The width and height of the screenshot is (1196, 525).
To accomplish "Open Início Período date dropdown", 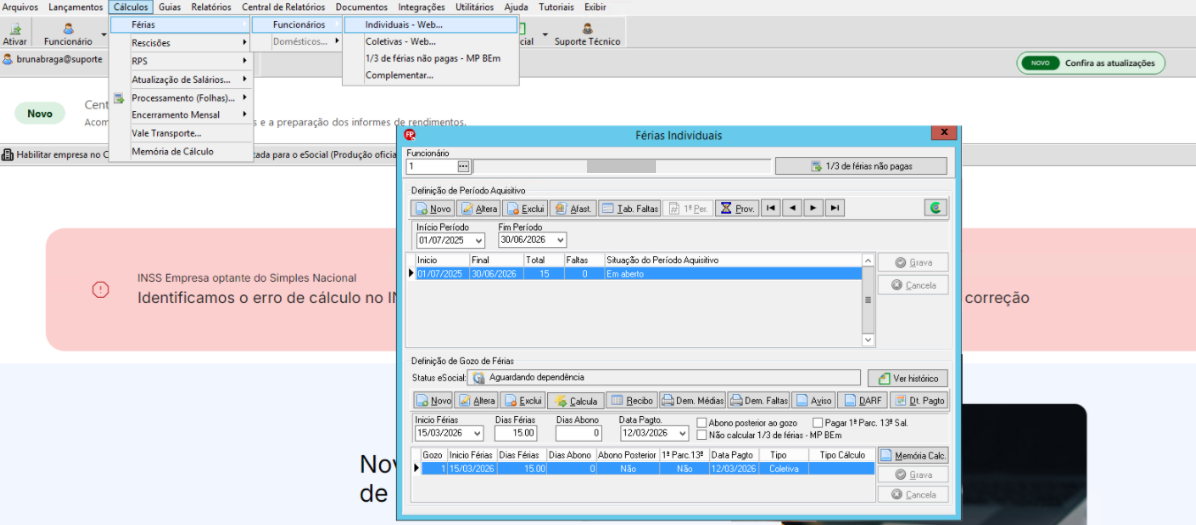I will [x=479, y=240].
